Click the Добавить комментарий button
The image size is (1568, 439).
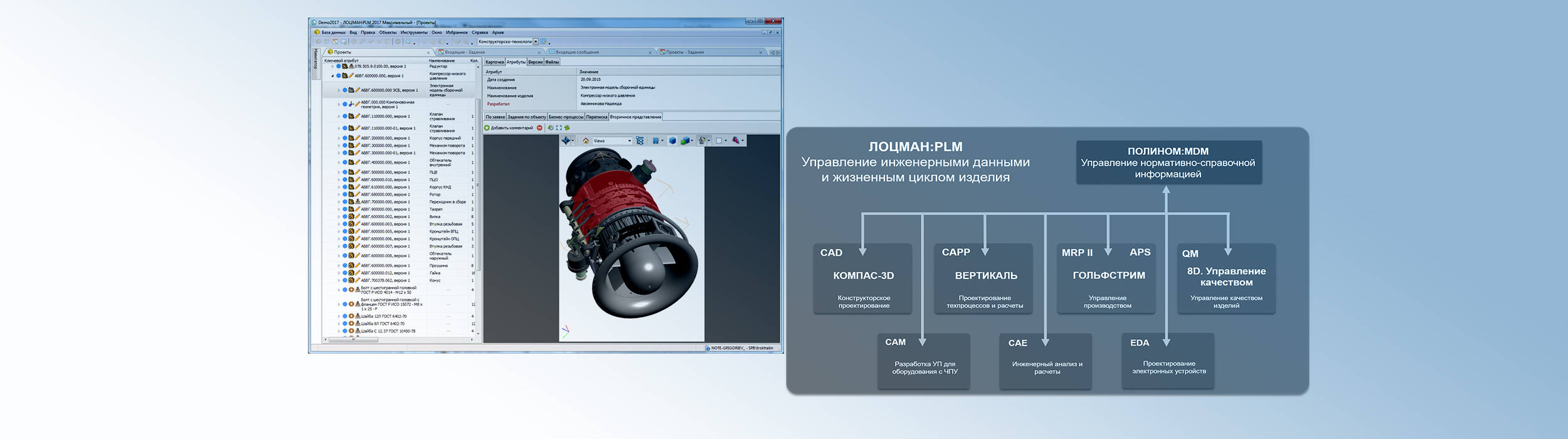click(x=508, y=128)
